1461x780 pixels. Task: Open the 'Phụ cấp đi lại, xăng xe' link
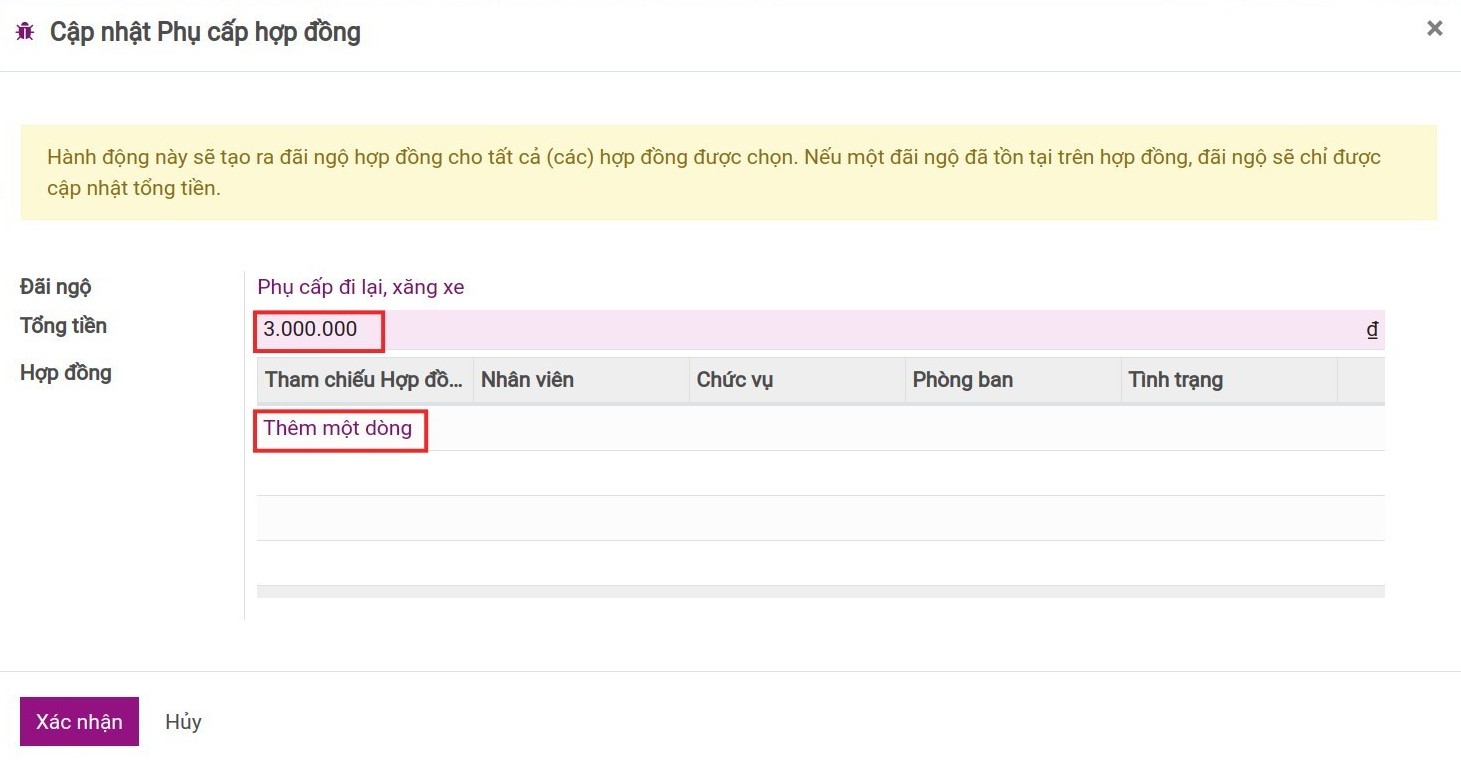tap(360, 287)
